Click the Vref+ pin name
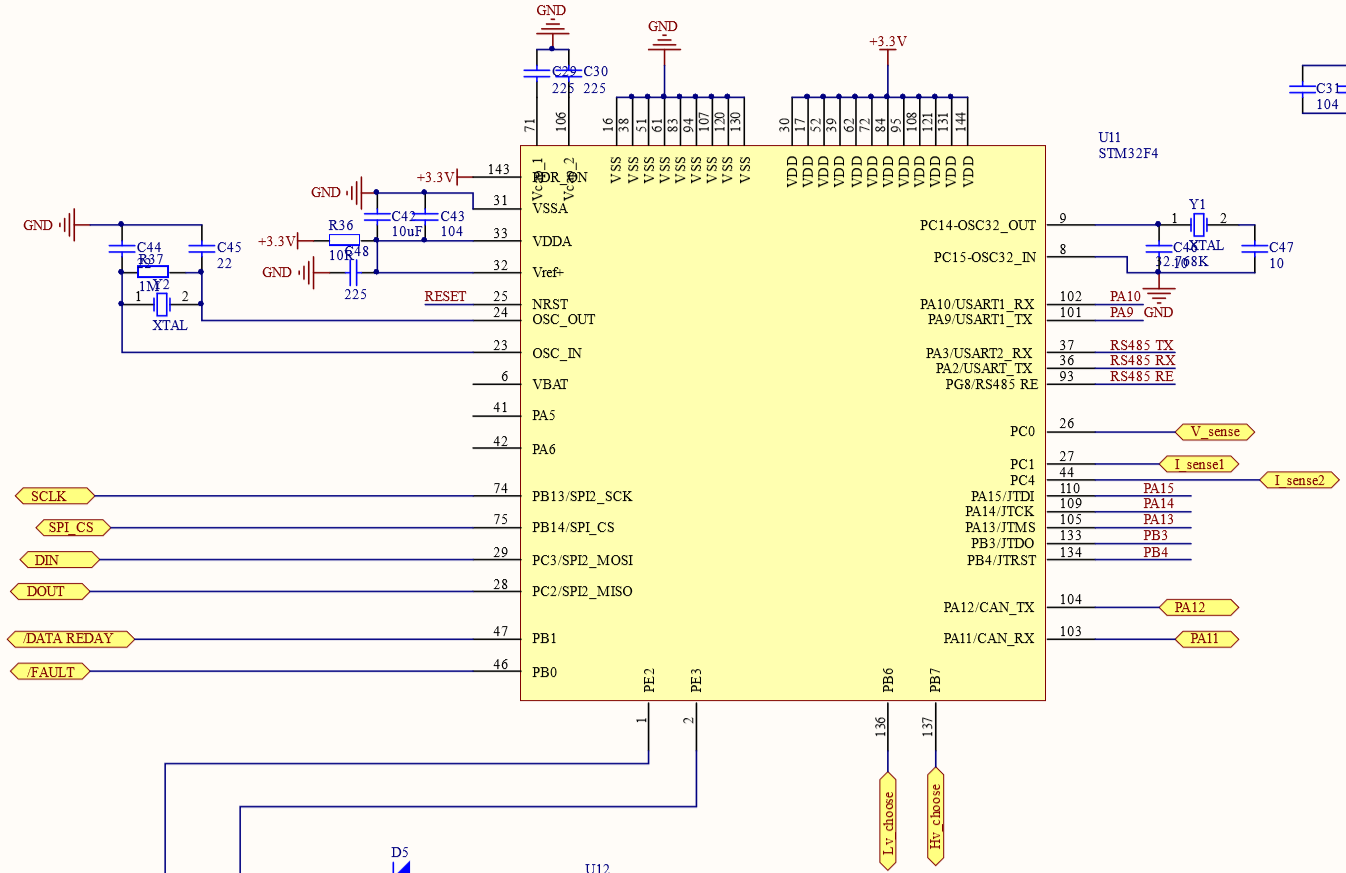The width and height of the screenshot is (1346, 873). tap(548, 273)
